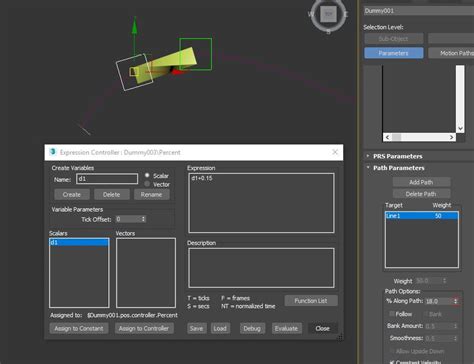Image resolution: width=474 pixels, height=364 pixels.
Task: Enable the Follow checkbox
Action: point(392,314)
